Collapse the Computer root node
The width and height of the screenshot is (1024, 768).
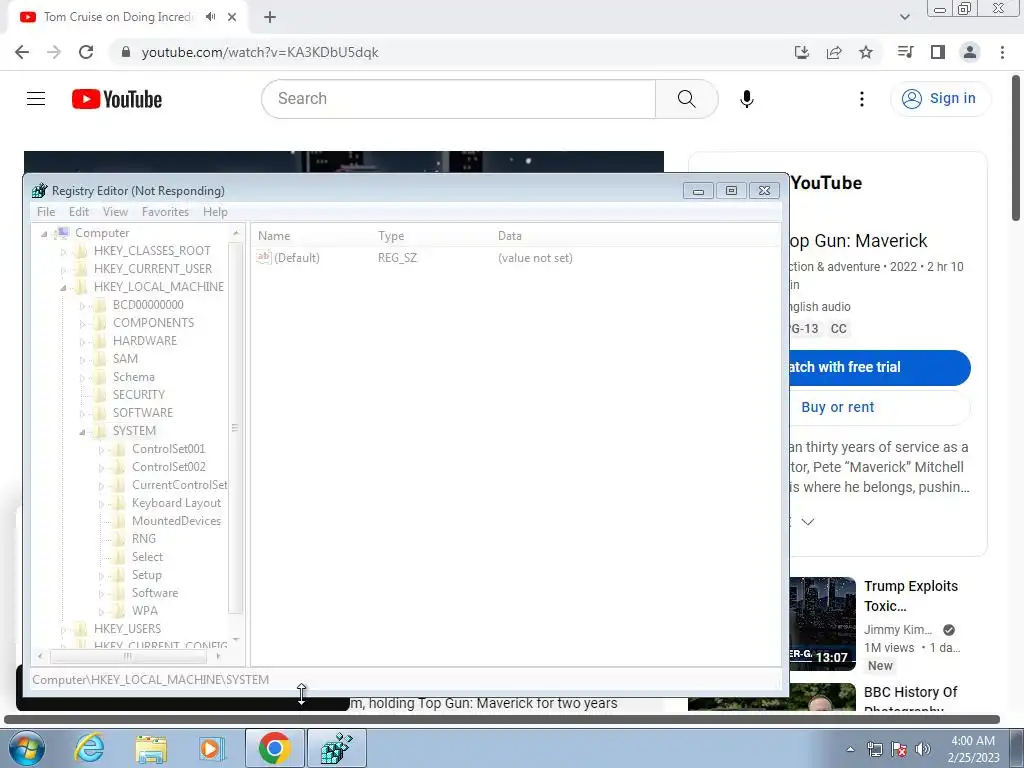[44, 234]
